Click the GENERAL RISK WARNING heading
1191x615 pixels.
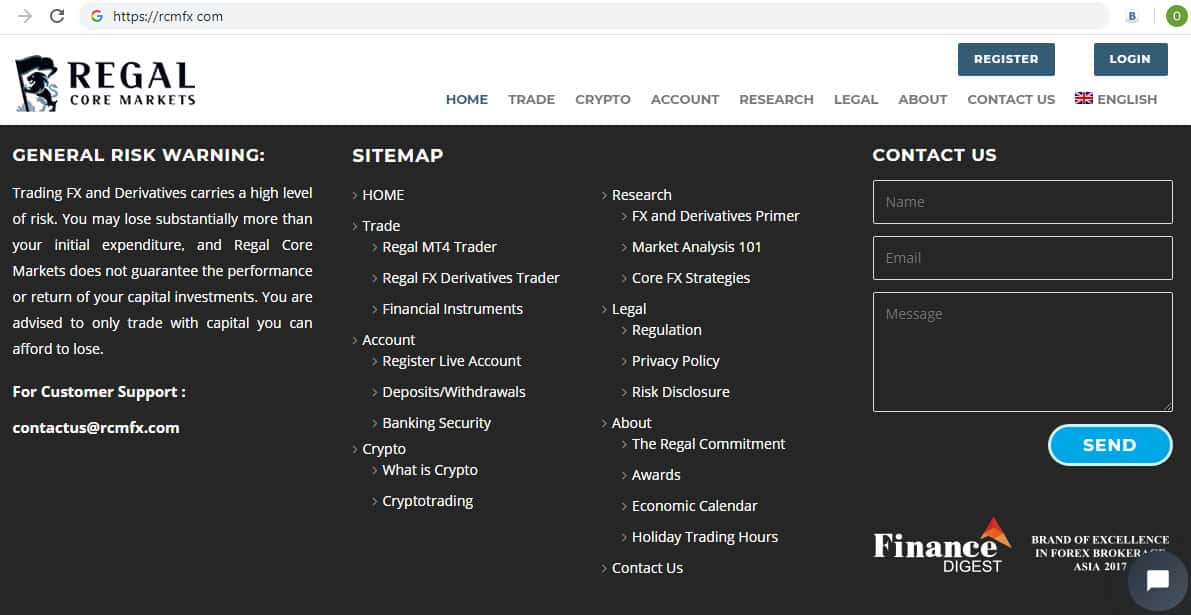[139, 155]
